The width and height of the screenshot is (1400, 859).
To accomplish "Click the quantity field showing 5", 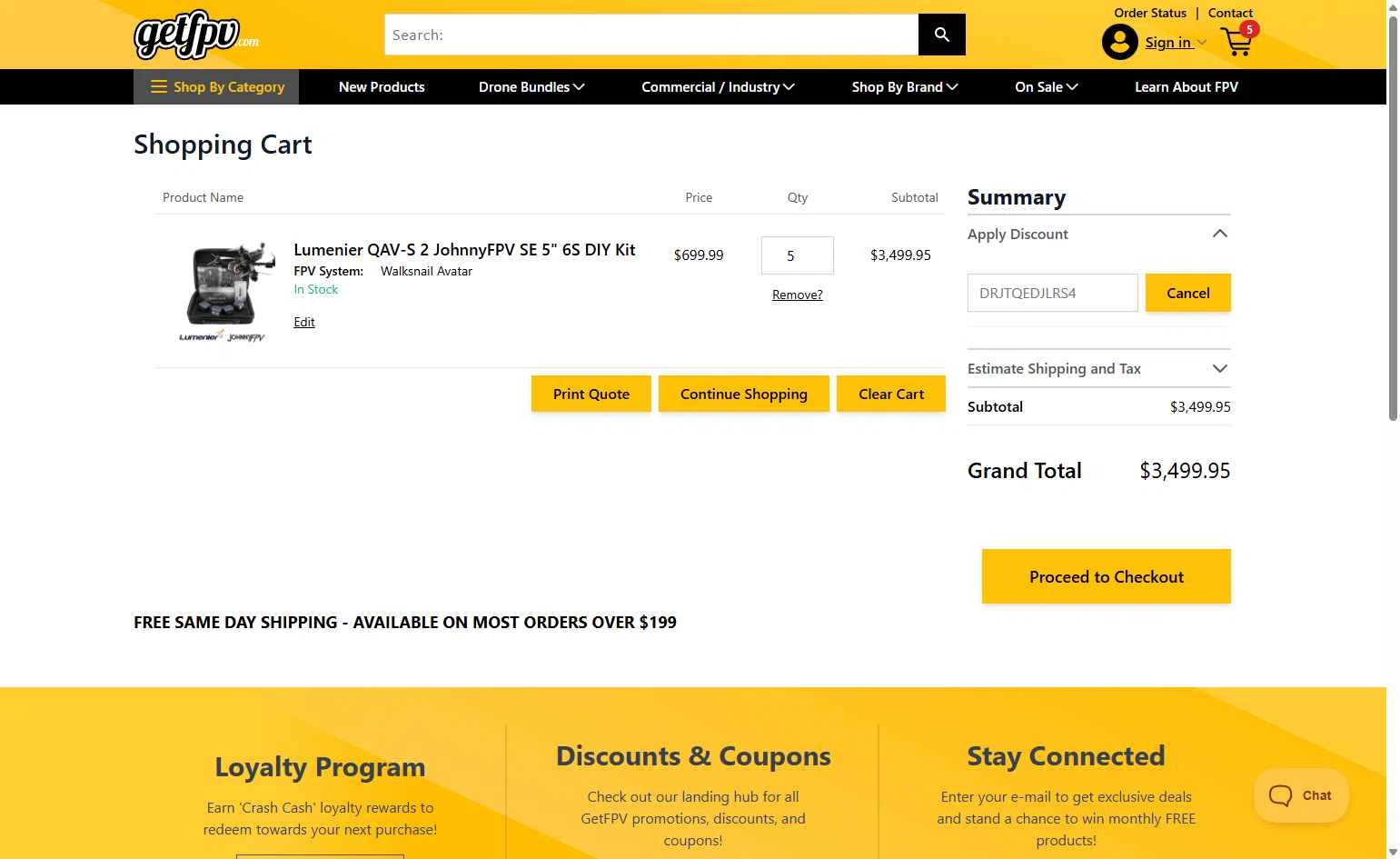I will (x=798, y=255).
